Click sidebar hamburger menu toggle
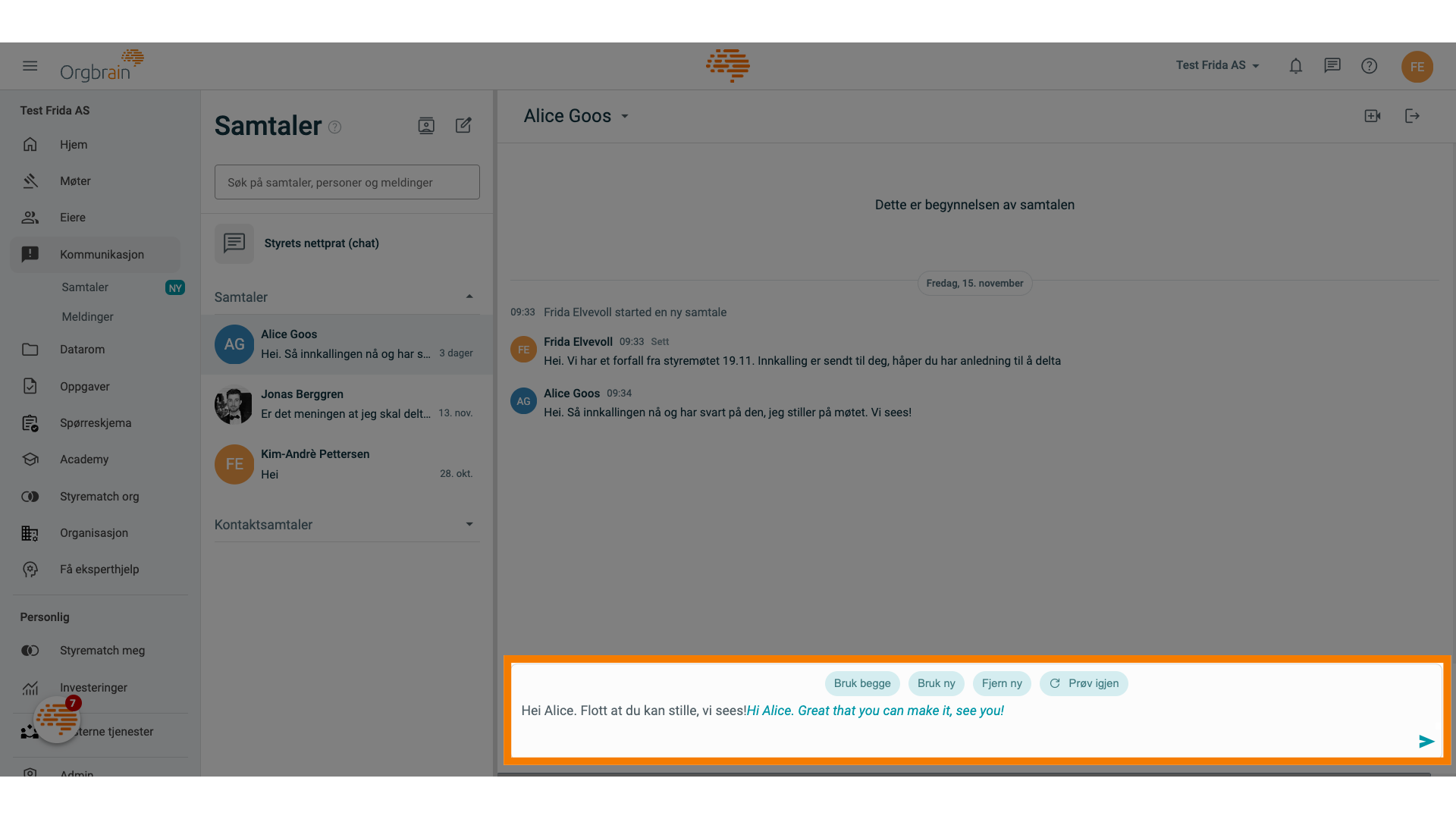This screenshot has width=1456, height=819. [x=30, y=65]
